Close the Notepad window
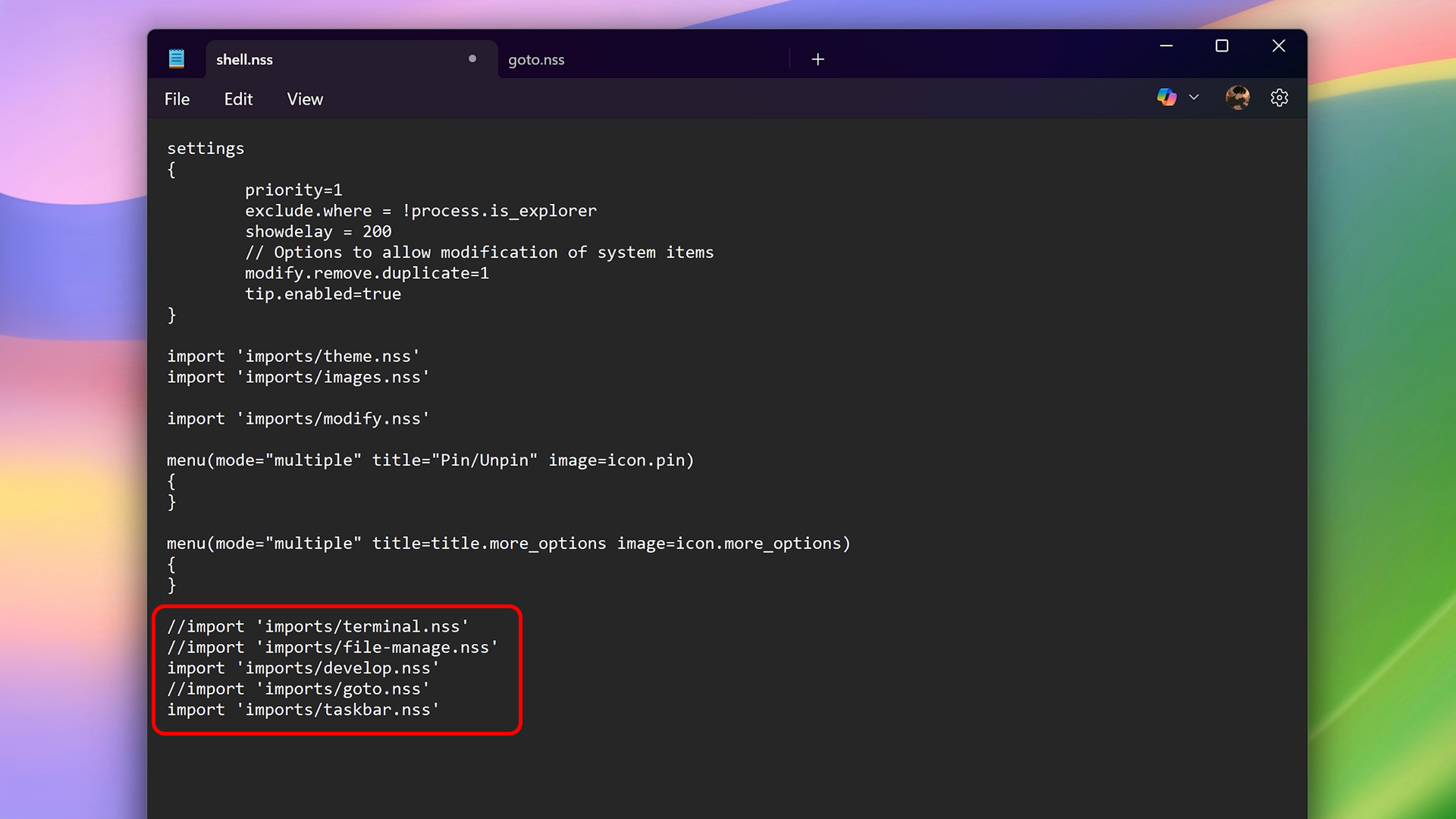The image size is (1456, 819). pos(1279,46)
